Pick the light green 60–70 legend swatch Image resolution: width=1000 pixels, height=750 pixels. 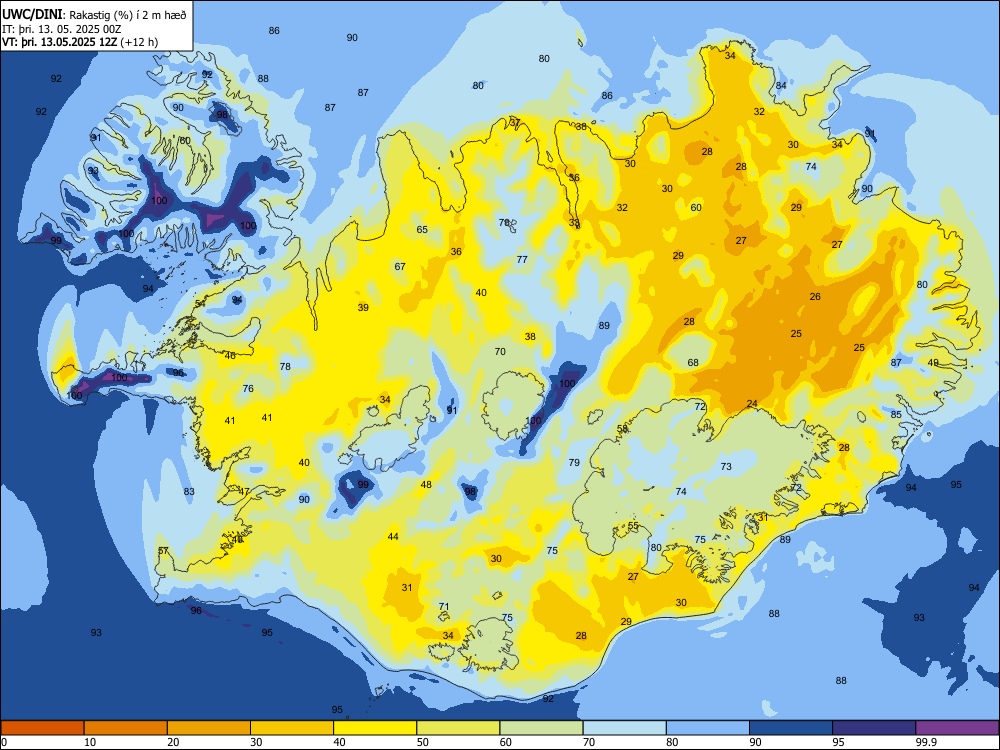[x=541, y=728]
